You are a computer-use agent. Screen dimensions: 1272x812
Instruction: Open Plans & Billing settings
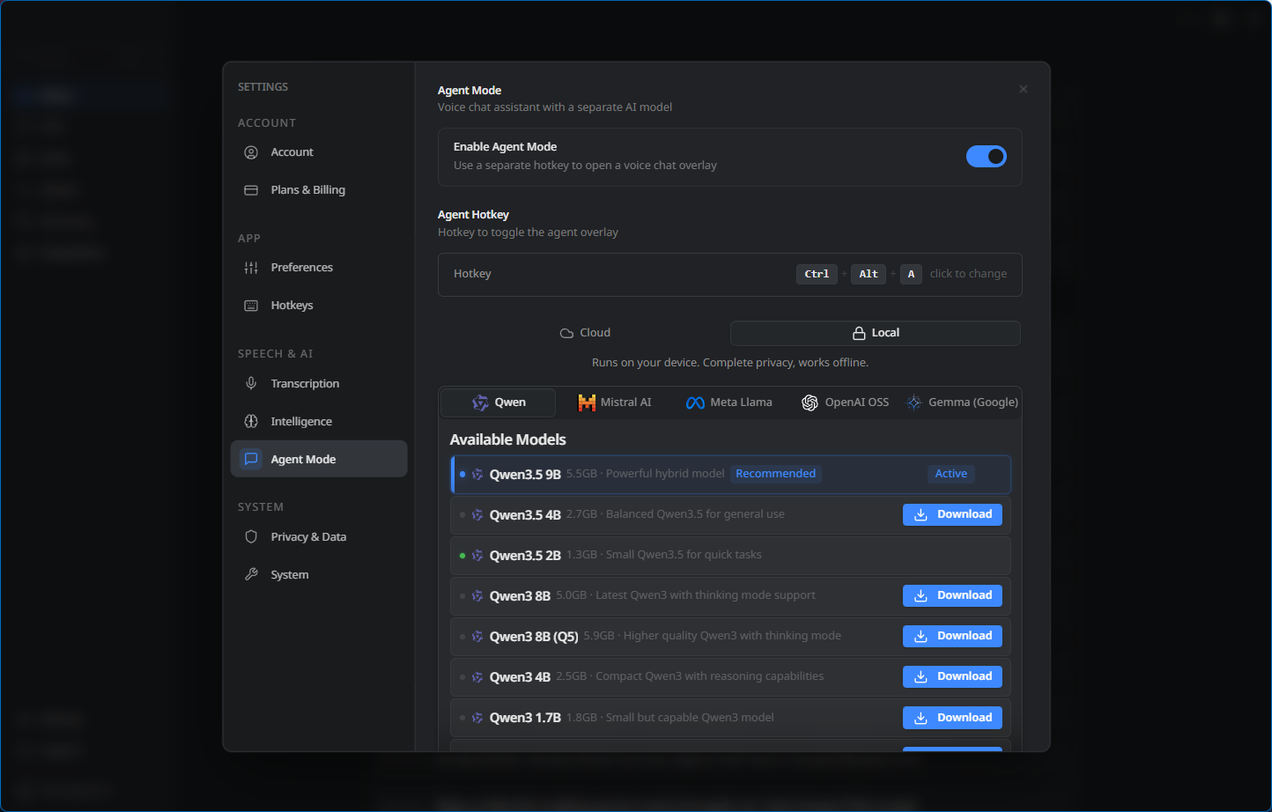click(x=319, y=190)
